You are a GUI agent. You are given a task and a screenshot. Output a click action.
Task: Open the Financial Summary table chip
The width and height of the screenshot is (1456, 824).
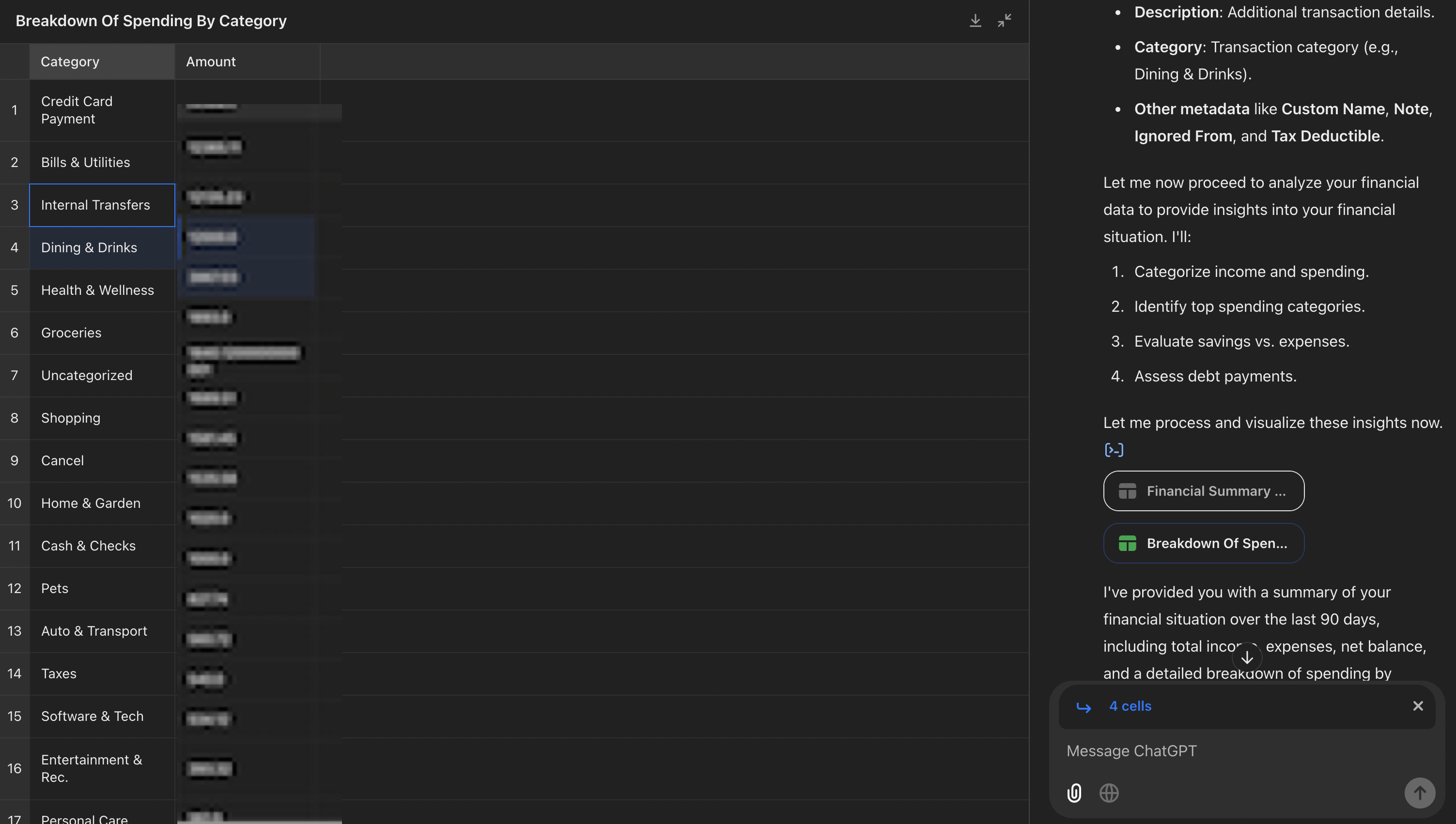pyautogui.click(x=1204, y=490)
